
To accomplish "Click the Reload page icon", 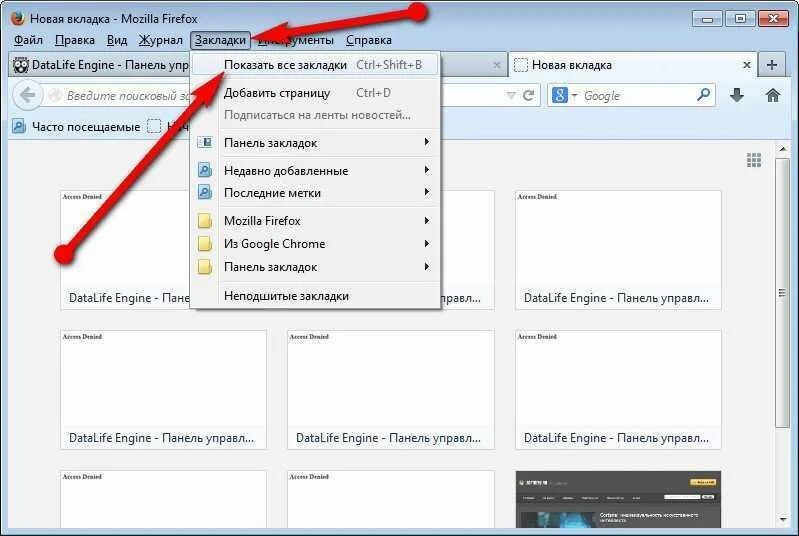I will click(528, 95).
